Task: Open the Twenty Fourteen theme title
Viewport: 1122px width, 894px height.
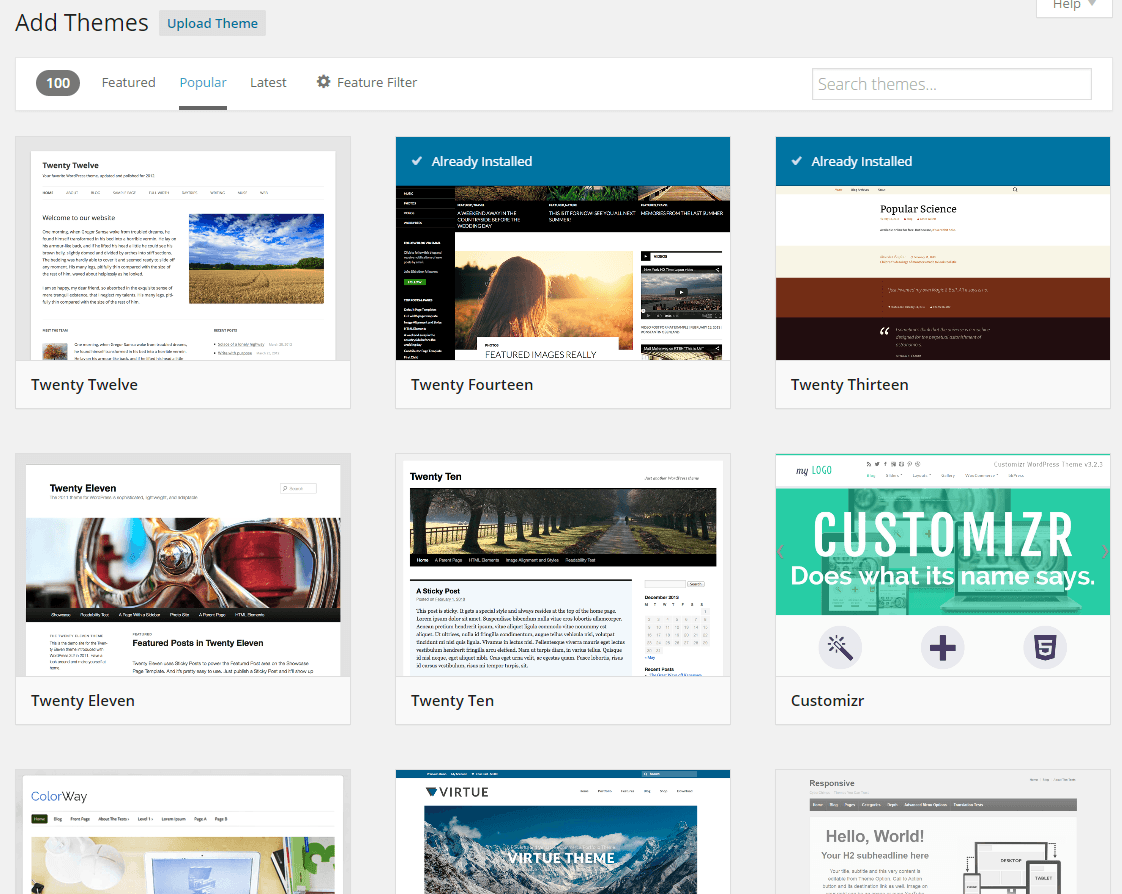Action: [472, 384]
